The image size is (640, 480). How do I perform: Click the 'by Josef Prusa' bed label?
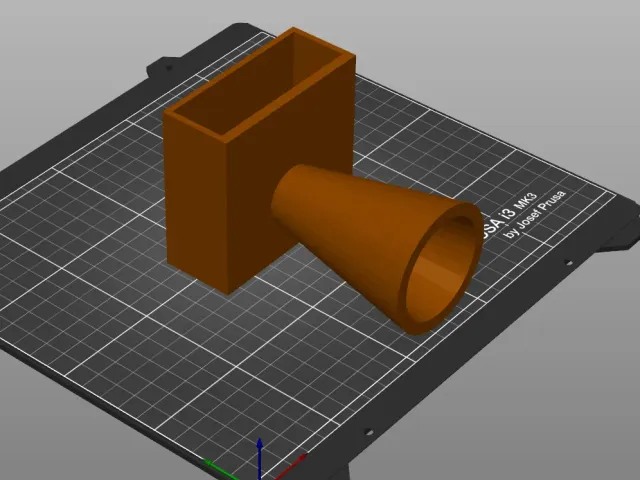(x=536, y=215)
